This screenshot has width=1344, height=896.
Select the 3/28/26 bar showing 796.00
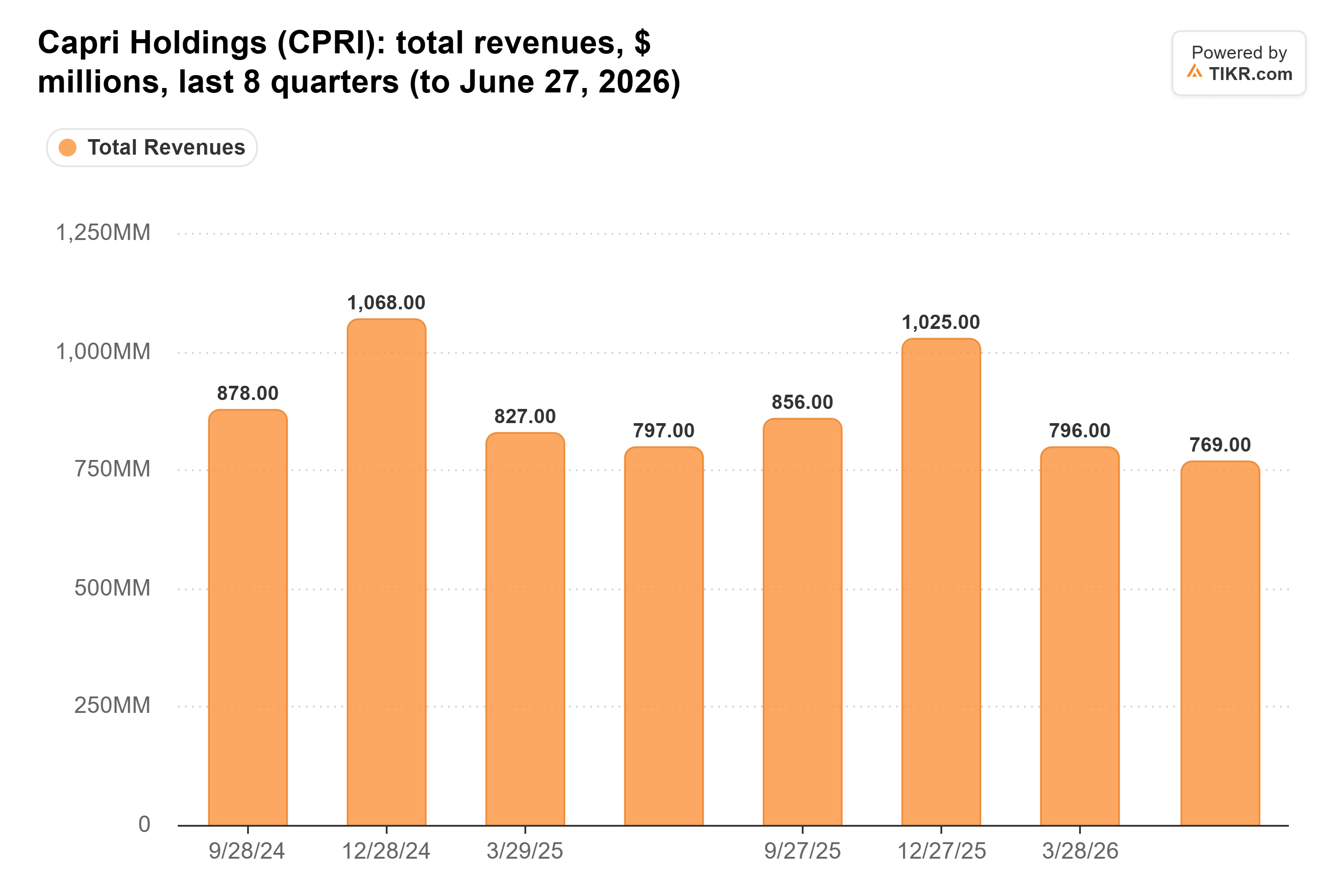coord(1080,636)
